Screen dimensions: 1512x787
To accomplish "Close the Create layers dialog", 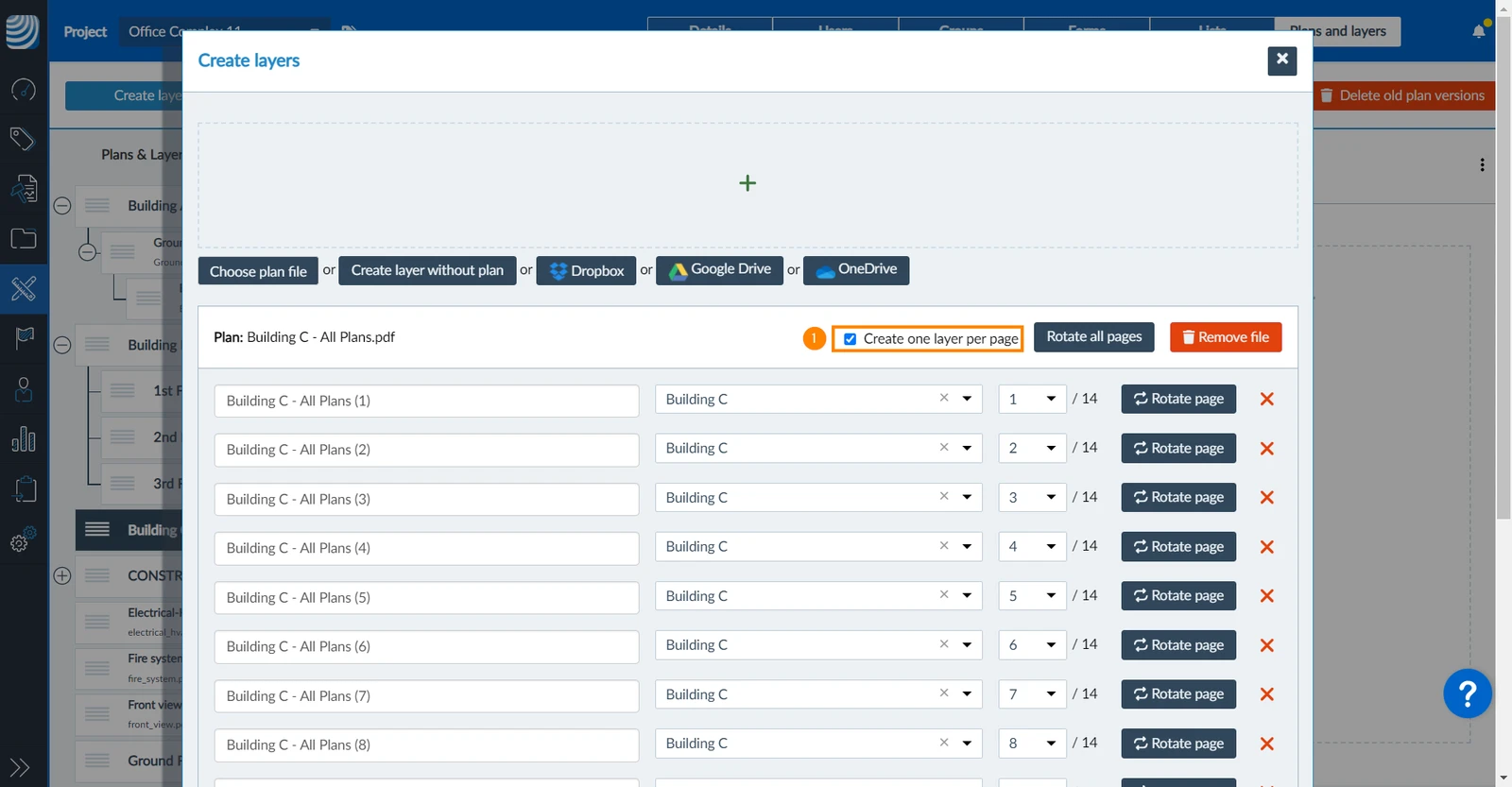I will pos(1282,60).
